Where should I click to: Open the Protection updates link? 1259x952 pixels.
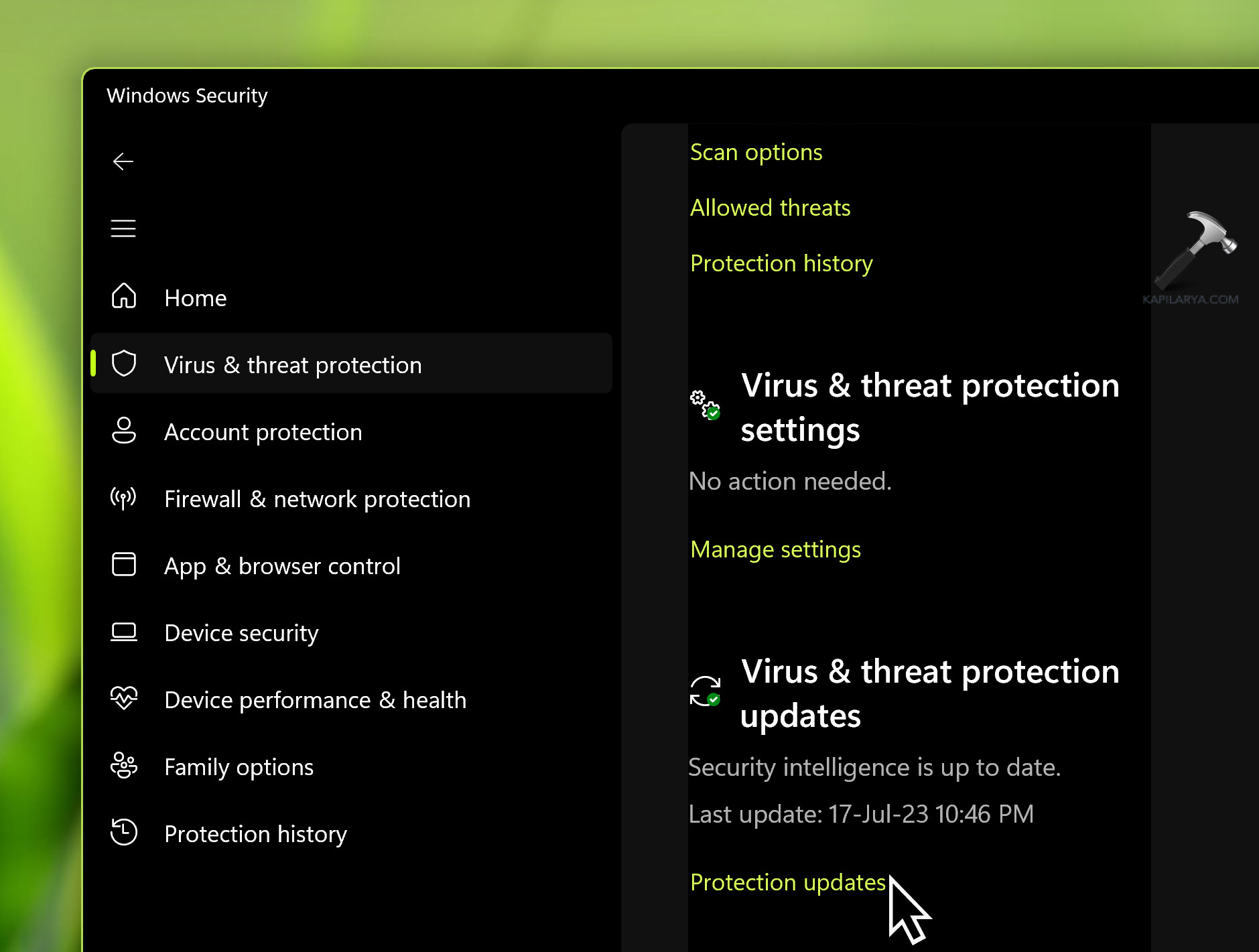click(788, 883)
